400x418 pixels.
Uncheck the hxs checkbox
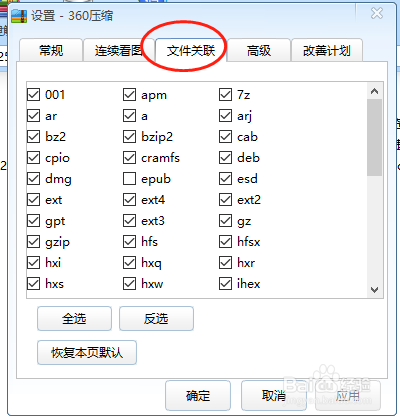[x=34, y=284]
